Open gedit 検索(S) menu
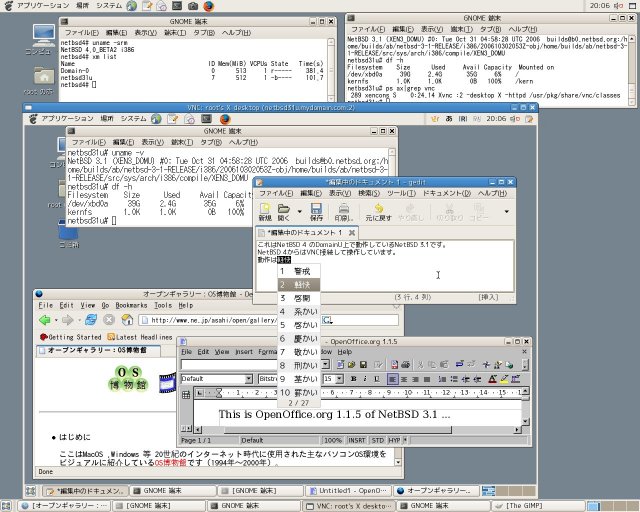The height and width of the screenshot is (512, 640). click(x=369, y=193)
